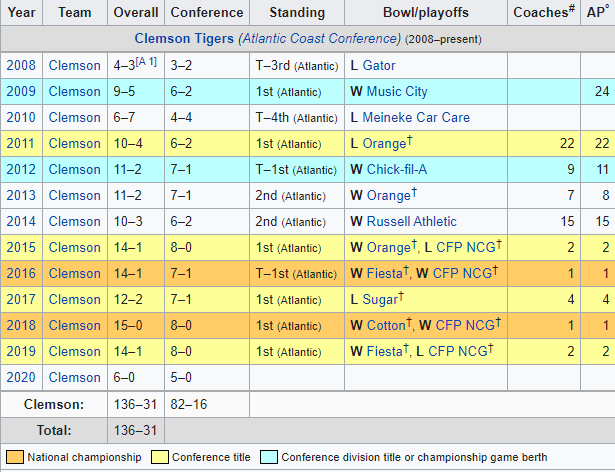The image size is (615, 472).
Task: Follow the Clemson team link in 2018 row
Action: [75, 325]
